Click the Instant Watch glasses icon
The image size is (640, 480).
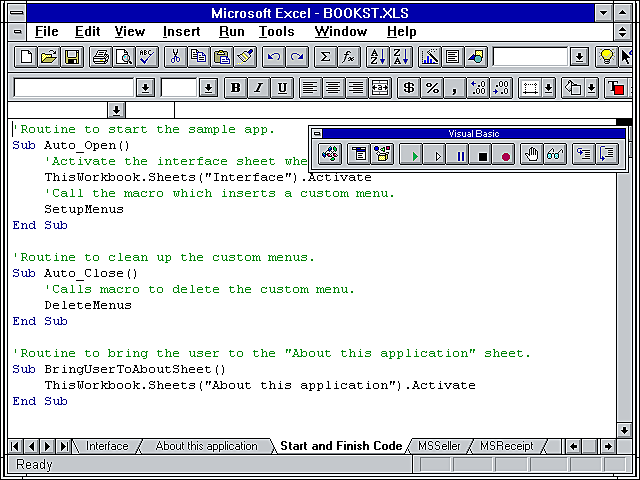coord(555,154)
